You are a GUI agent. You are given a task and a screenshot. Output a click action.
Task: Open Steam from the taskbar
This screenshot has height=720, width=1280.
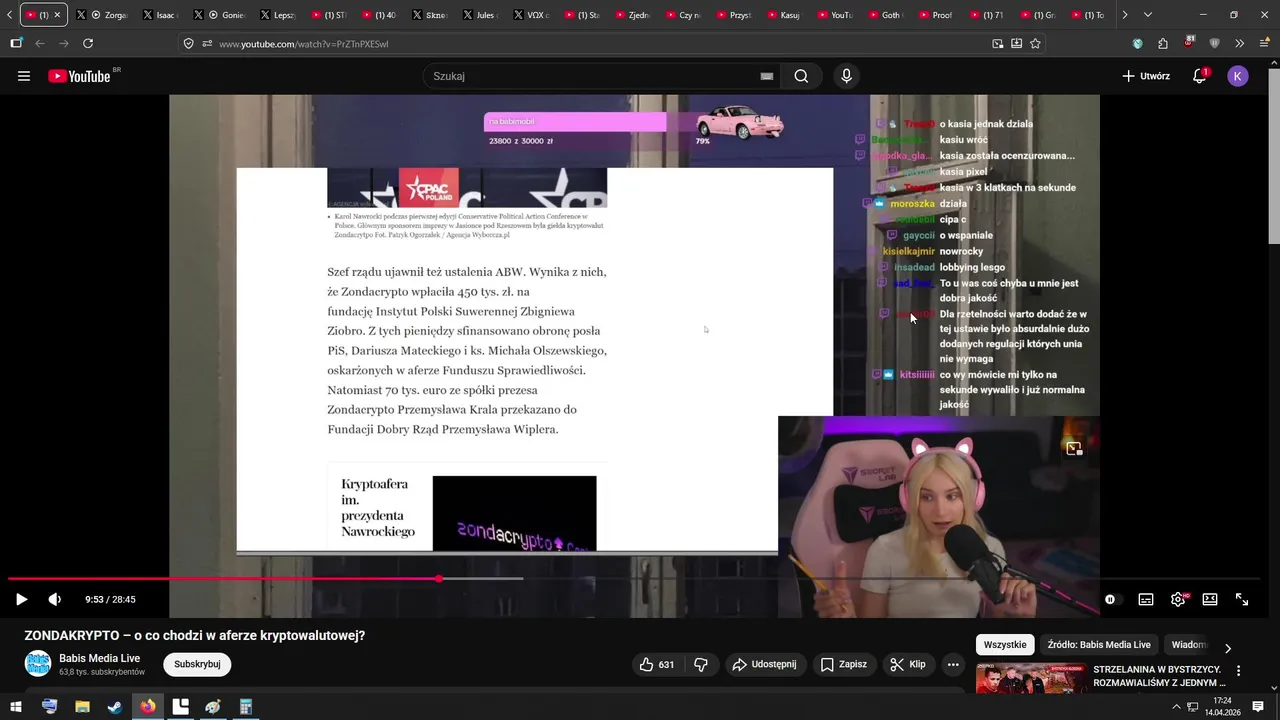[x=114, y=707]
